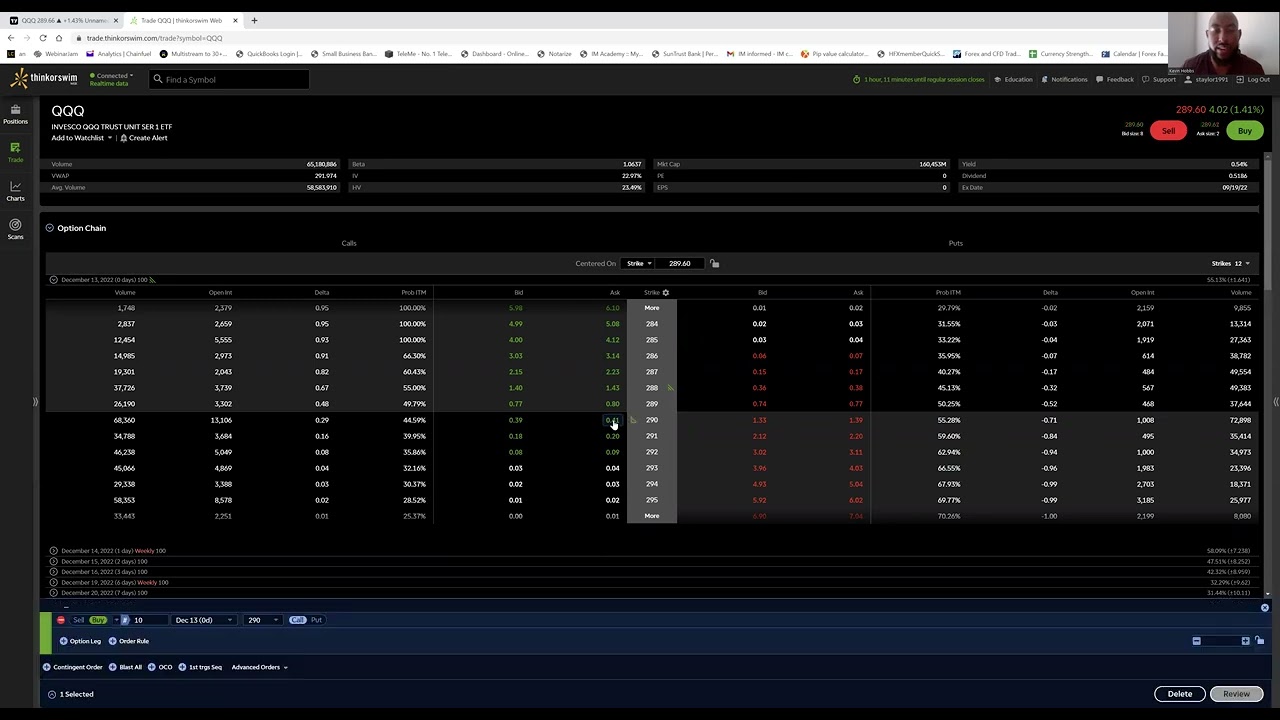Go back in browser history
This screenshot has height=720, width=1280.
pos(11,38)
